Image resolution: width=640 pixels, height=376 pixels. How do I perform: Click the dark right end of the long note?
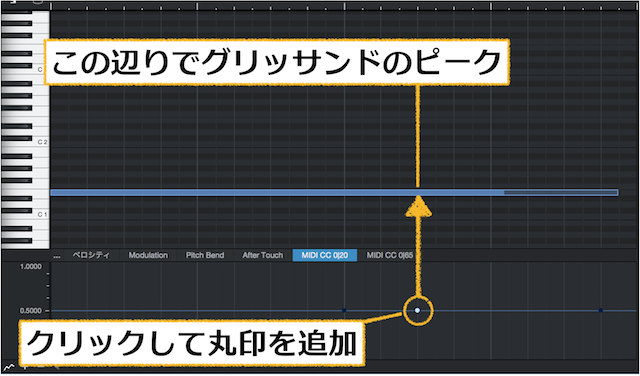pyautogui.click(x=561, y=192)
